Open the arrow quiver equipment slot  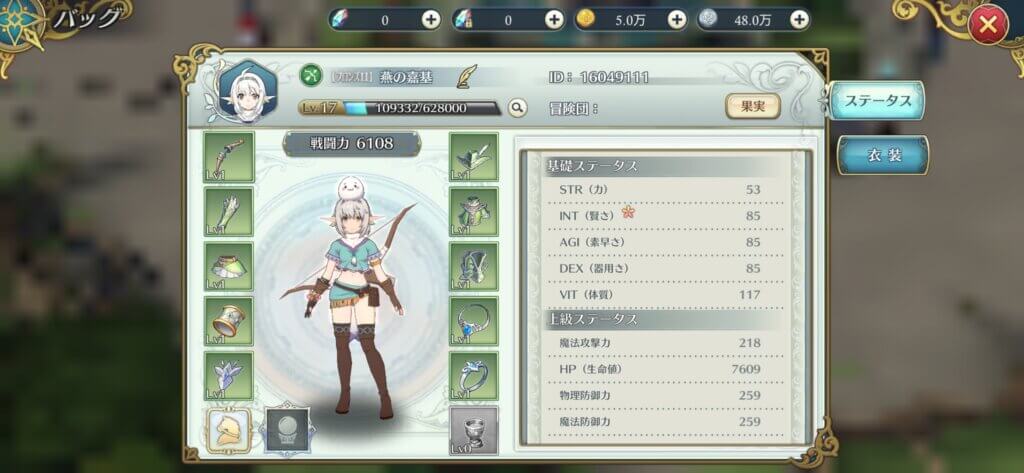coord(229,212)
